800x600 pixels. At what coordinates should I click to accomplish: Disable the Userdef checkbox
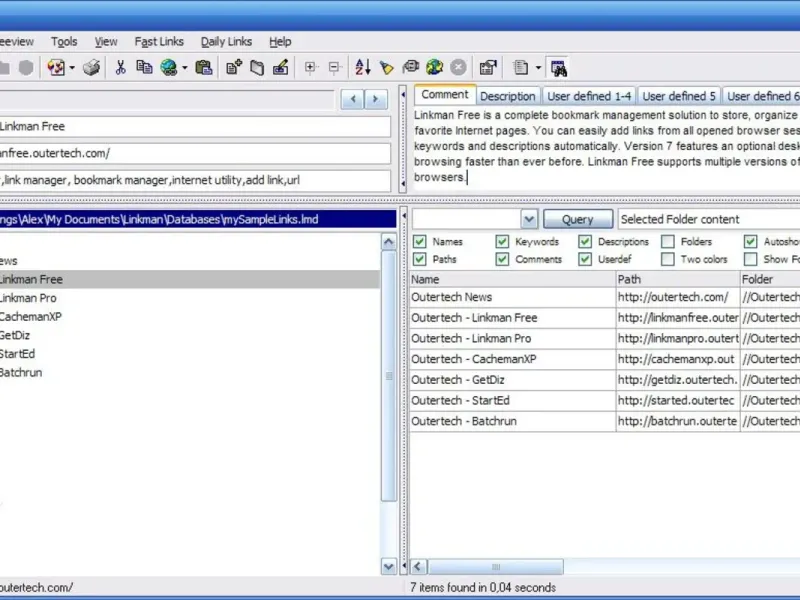[x=585, y=259]
